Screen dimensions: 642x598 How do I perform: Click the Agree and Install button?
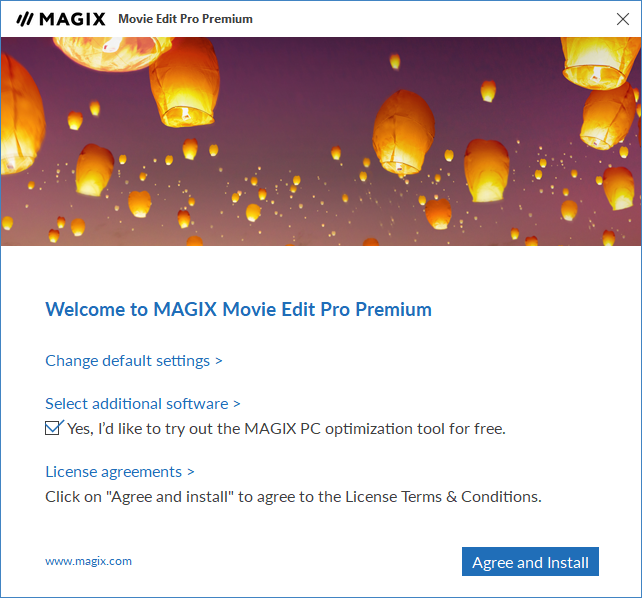point(530,562)
